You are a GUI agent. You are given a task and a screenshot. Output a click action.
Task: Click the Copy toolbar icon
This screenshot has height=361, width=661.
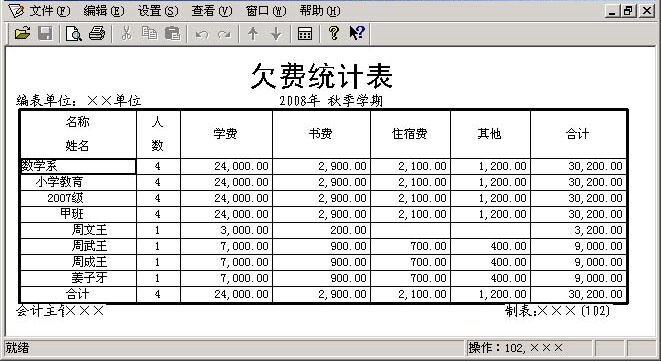149,33
